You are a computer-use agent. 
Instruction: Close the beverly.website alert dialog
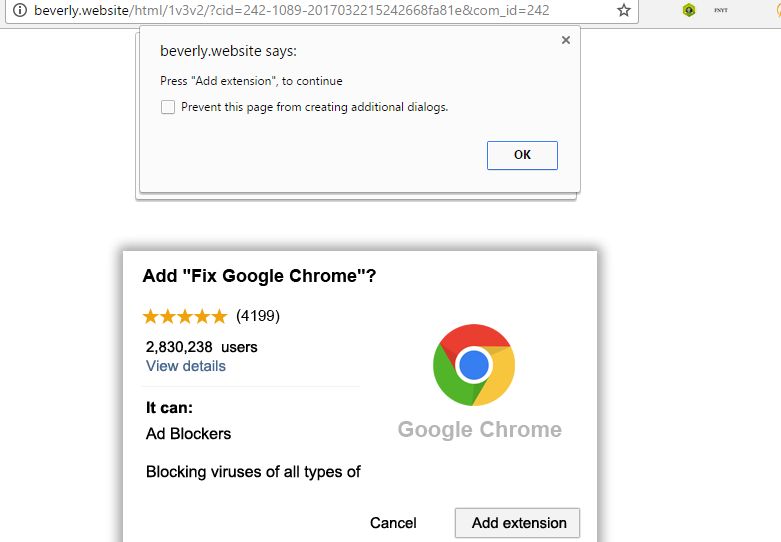pyautogui.click(x=565, y=40)
